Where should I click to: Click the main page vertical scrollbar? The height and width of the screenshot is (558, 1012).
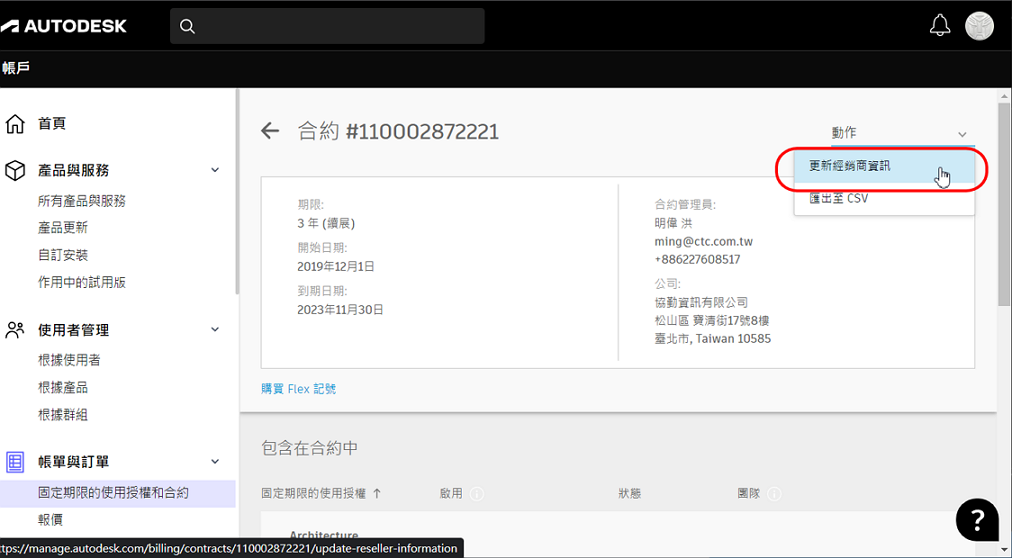point(1004,204)
